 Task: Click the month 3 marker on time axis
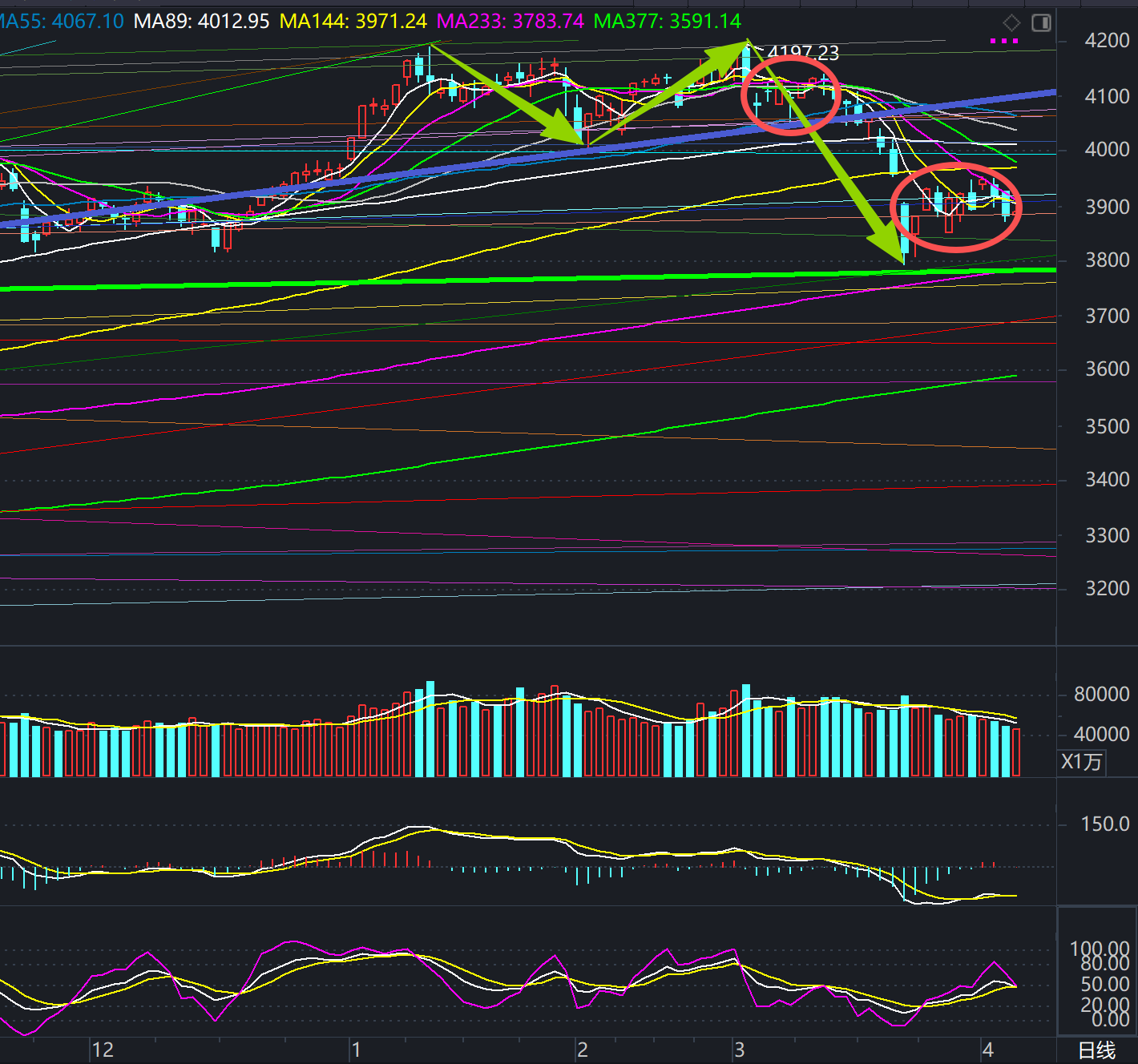[739, 1050]
